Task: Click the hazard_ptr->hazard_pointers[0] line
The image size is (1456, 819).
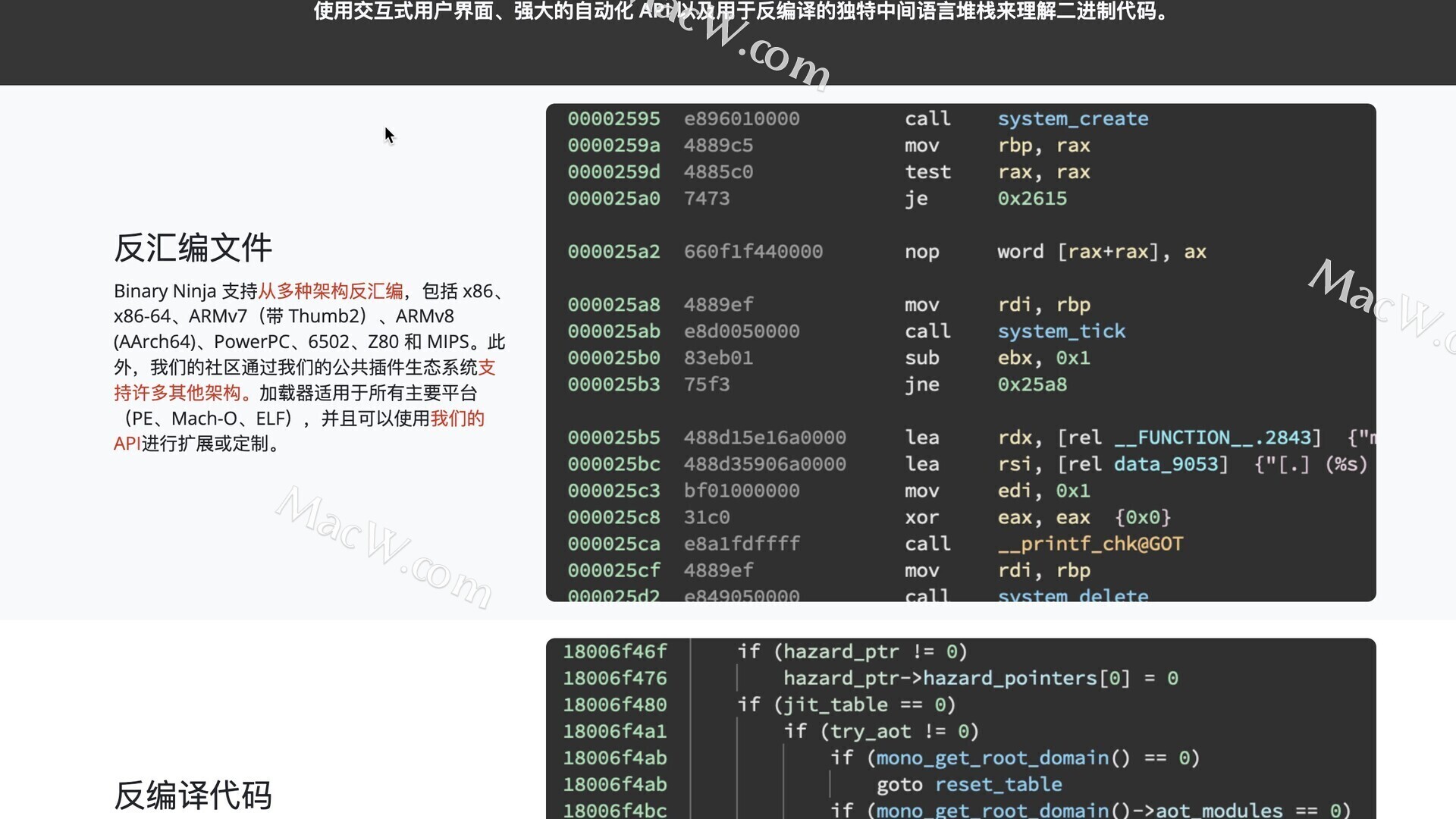Action: click(981, 678)
